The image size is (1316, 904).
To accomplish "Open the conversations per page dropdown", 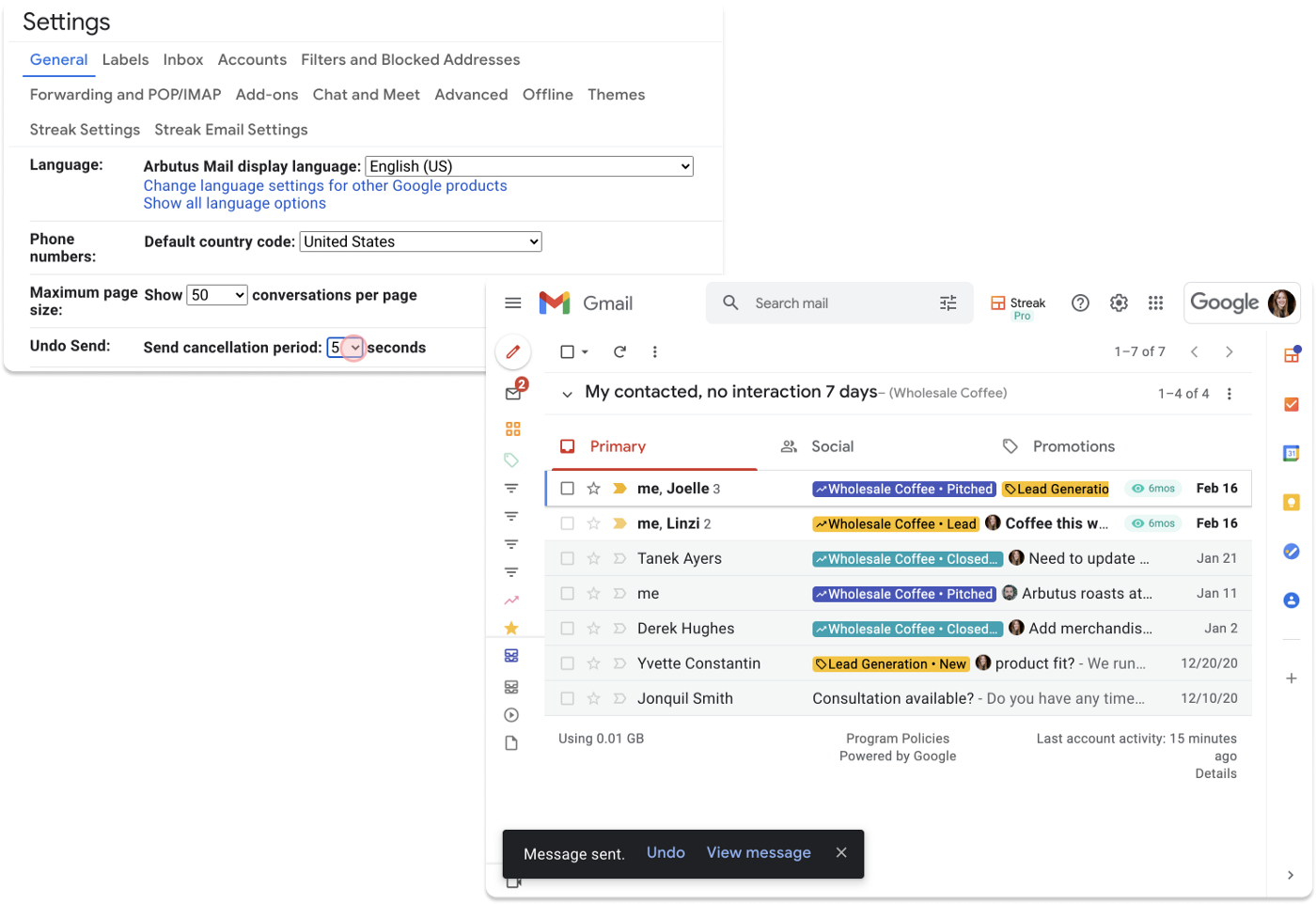I will pyautogui.click(x=216, y=294).
